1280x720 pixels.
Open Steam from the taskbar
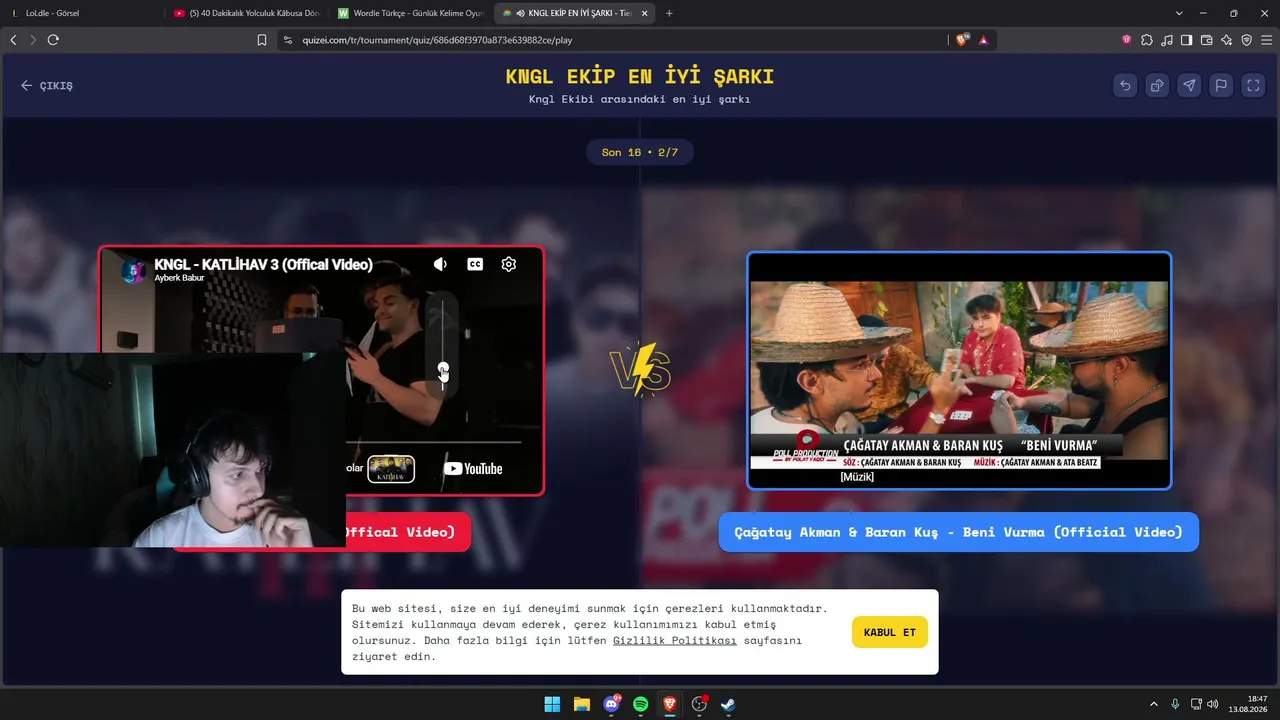click(x=728, y=704)
